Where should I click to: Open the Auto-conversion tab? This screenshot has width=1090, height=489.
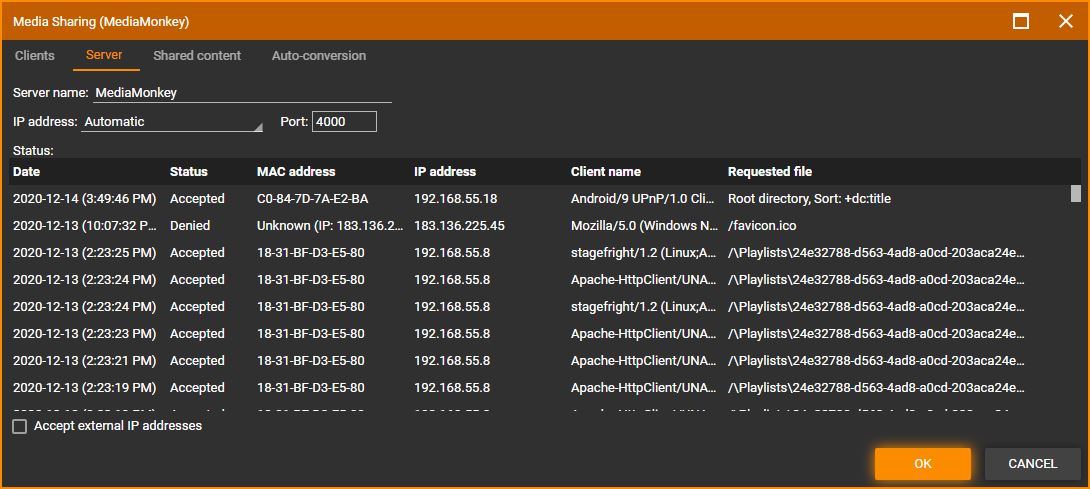(x=318, y=56)
